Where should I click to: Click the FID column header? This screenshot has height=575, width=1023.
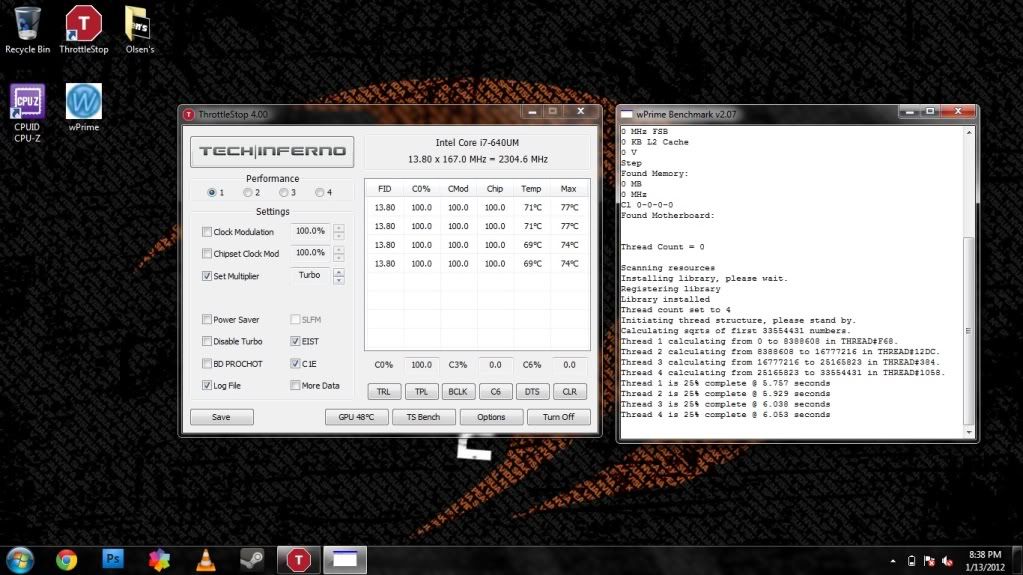click(384, 189)
